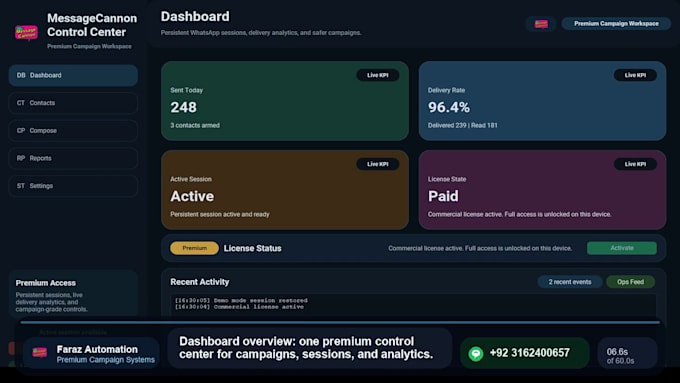Click the Dashboard overview caption text

point(306,348)
